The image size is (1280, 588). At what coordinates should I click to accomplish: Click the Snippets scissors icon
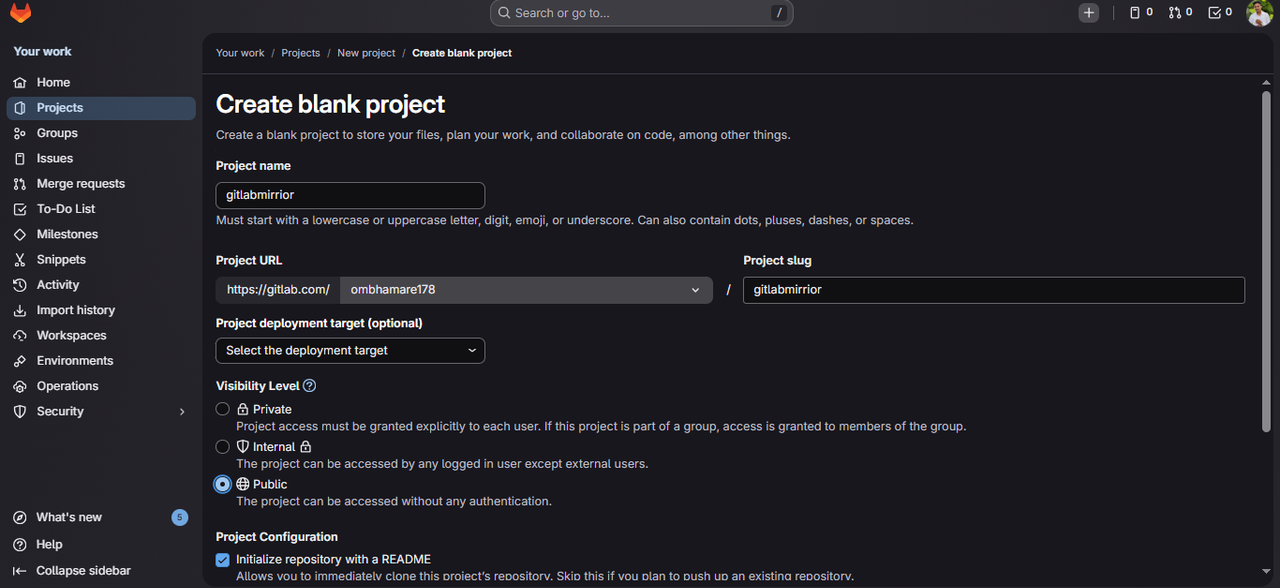point(19,260)
